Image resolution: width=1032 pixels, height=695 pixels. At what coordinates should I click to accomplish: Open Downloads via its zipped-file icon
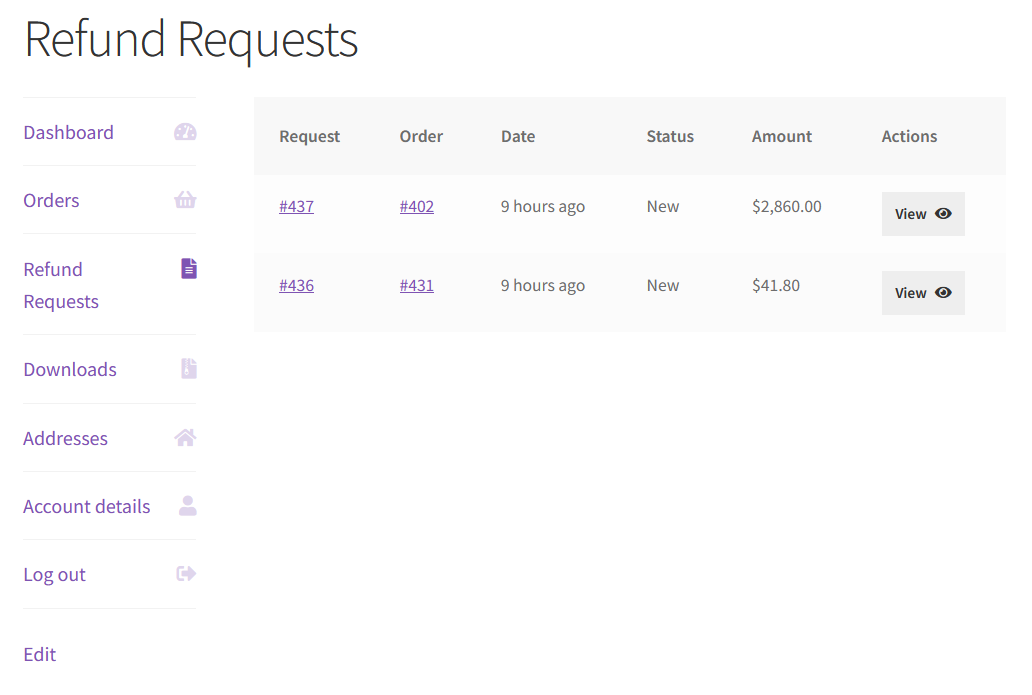pyautogui.click(x=187, y=369)
